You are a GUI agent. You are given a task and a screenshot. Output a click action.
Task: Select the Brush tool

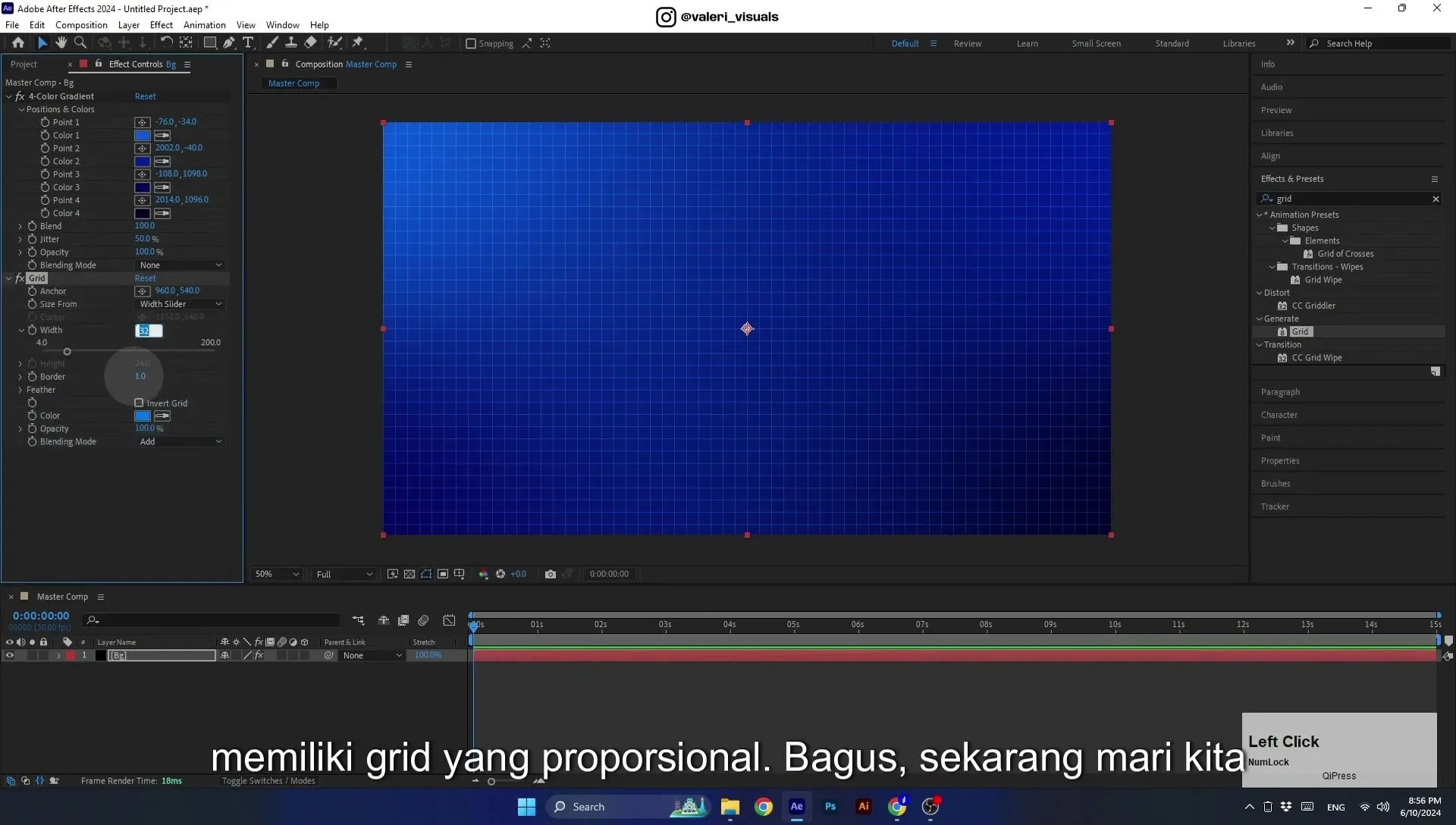(x=272, y=43)
